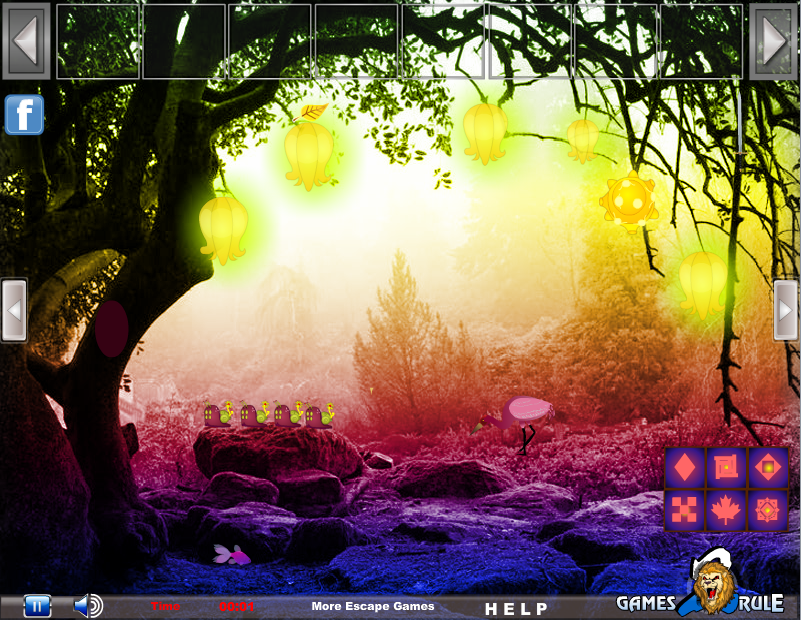Select the spiral square puzzle tile
Image resolution: width=801 pixels, height=620 pixels.
click(725, 465)
